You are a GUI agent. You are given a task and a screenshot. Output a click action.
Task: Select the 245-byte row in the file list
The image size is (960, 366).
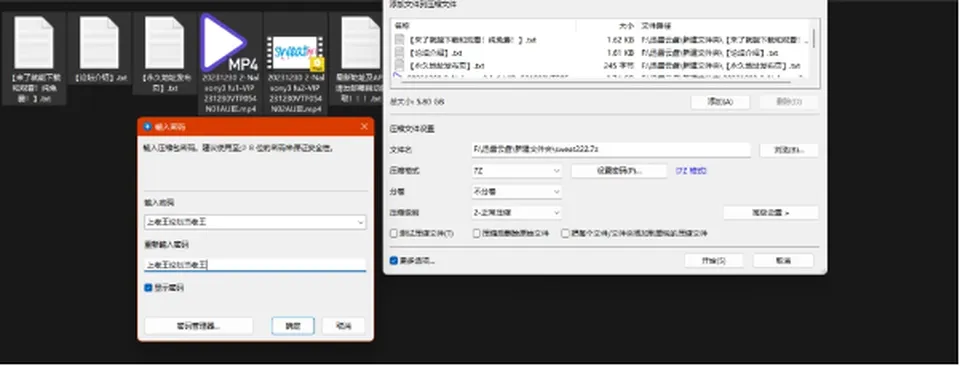click(x=600, y=65)
